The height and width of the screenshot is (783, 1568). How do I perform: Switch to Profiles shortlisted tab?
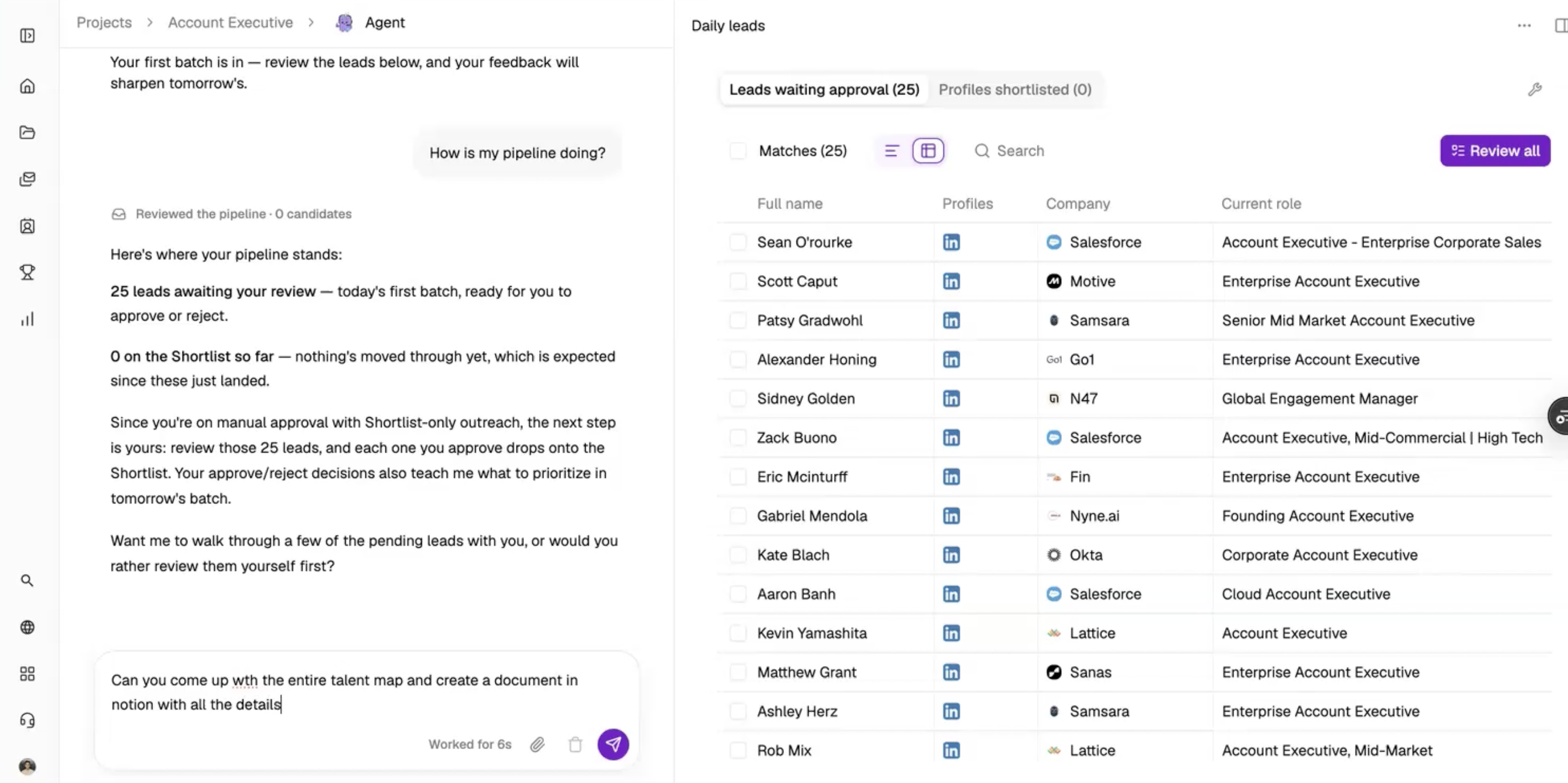(1015, 89)
